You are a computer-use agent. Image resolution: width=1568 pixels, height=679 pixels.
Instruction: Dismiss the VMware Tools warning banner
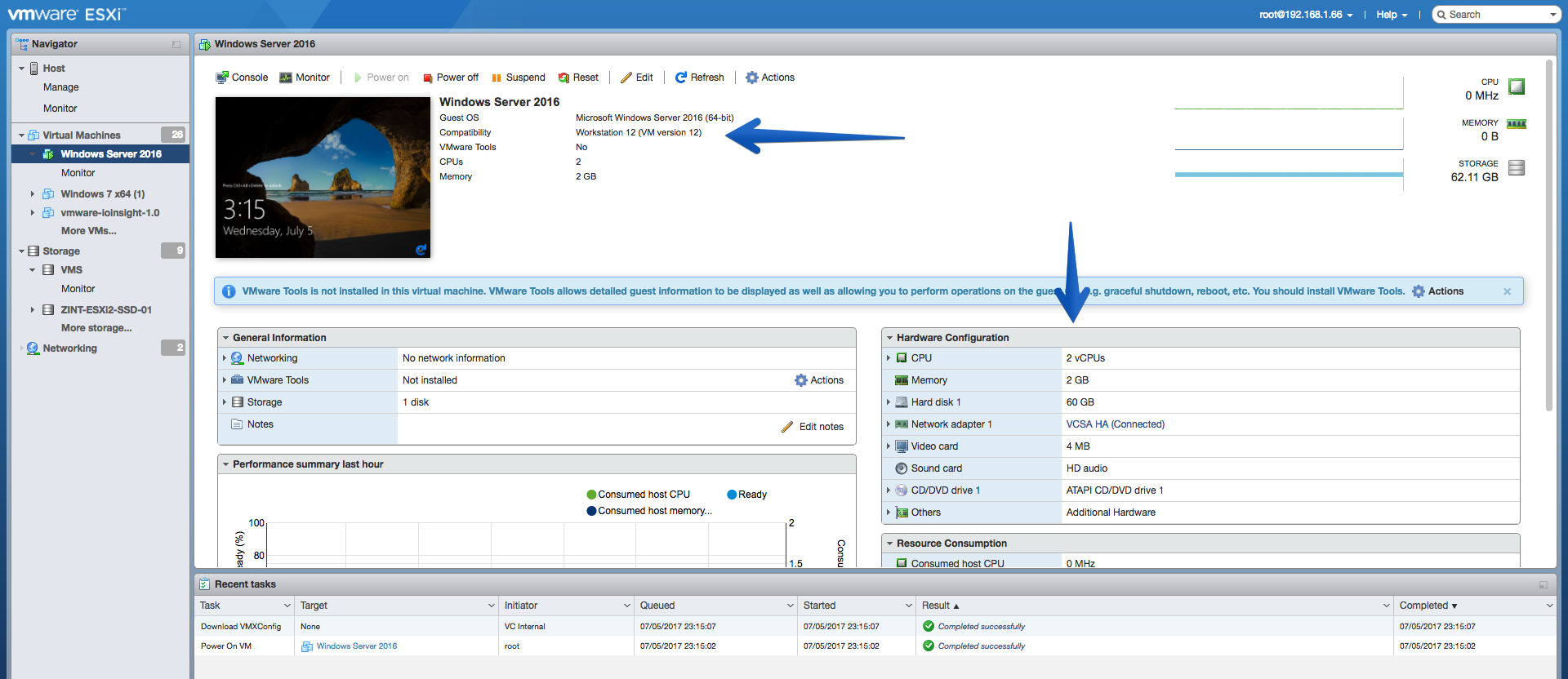(1508, 291)
